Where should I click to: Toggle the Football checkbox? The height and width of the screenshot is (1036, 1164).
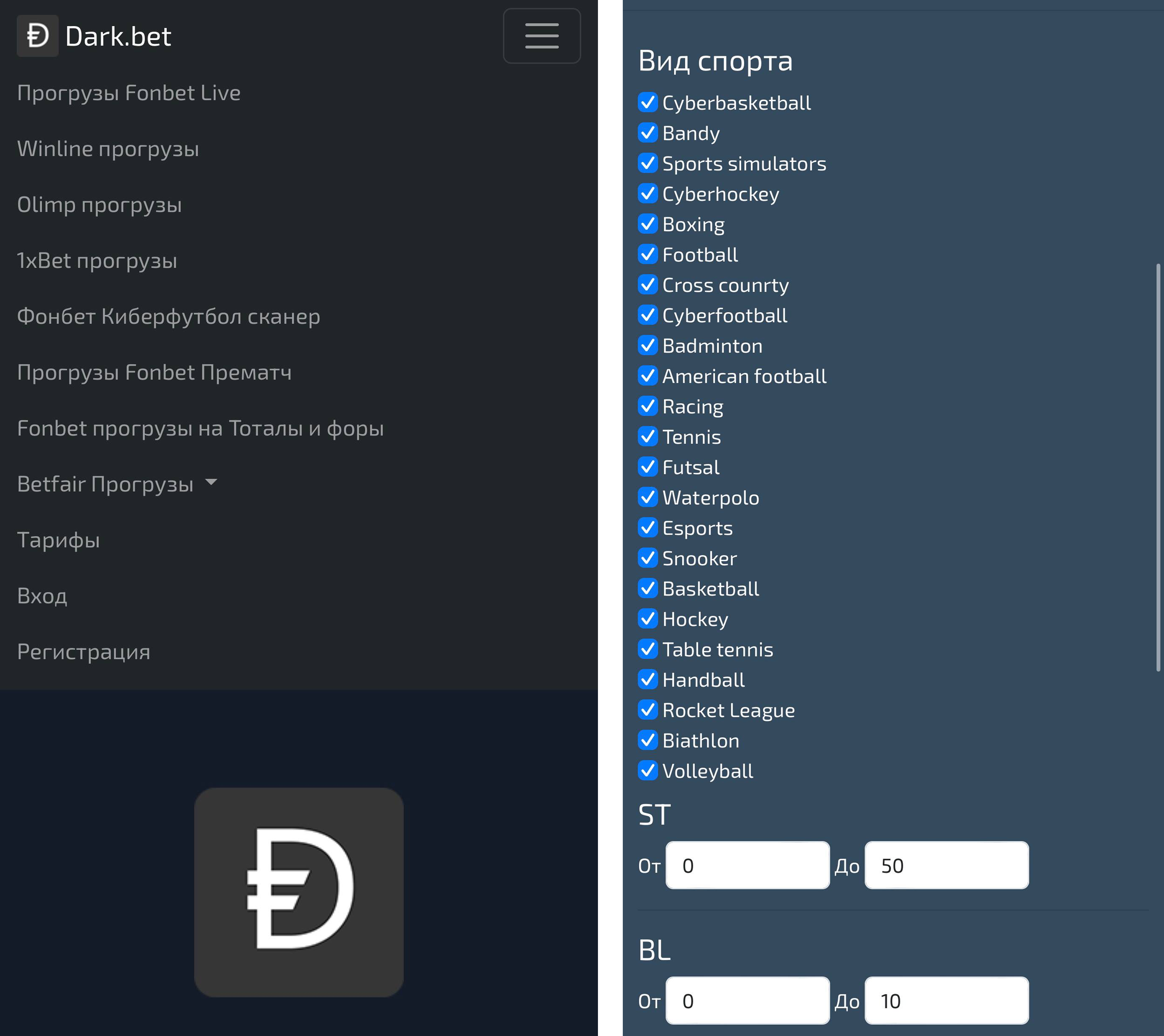648,254
